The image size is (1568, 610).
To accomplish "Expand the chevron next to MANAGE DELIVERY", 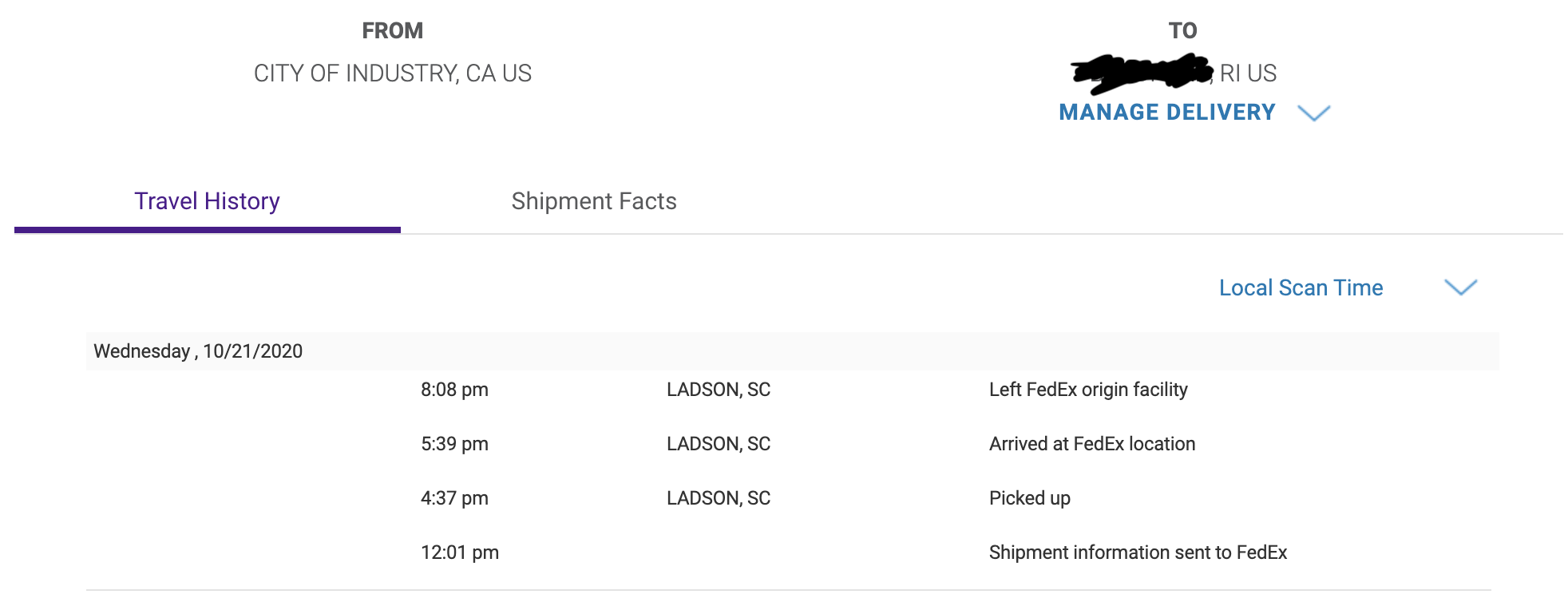I will [1314, 113].
